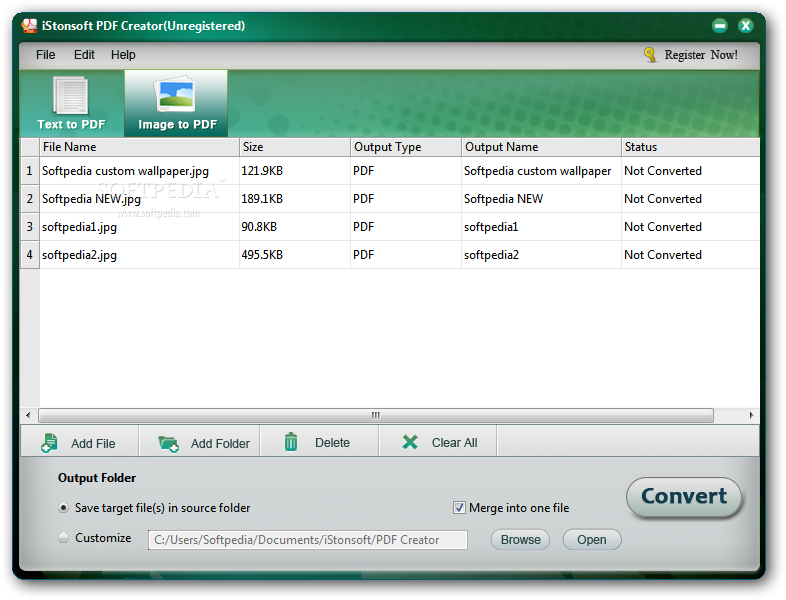Click the Size column header

coord(295,147)
